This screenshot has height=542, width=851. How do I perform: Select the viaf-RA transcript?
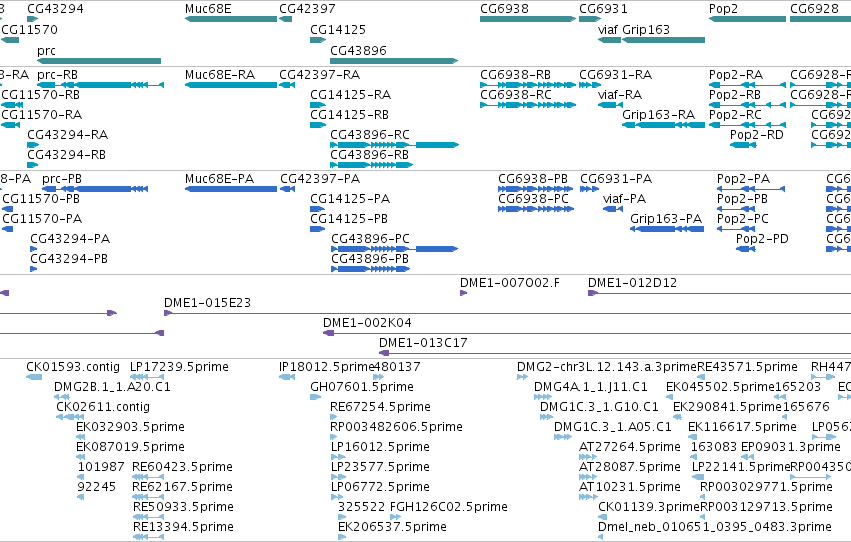click(611, 105)
